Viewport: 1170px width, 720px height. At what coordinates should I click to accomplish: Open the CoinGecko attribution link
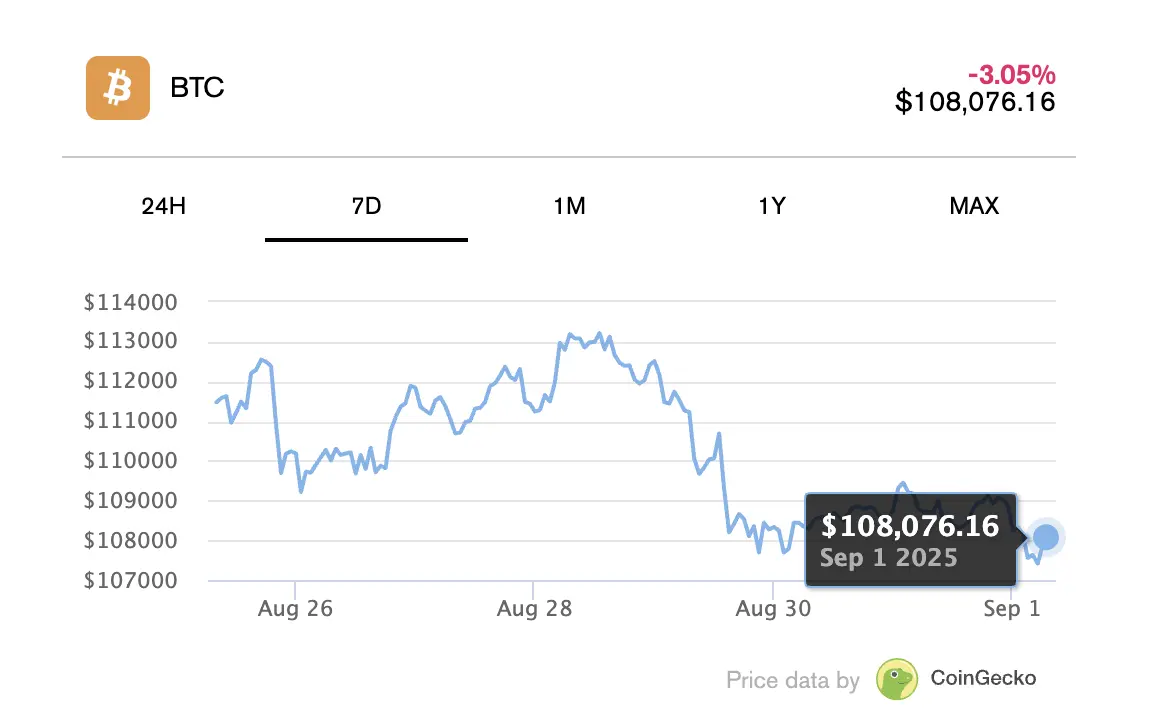click(983, 679)
